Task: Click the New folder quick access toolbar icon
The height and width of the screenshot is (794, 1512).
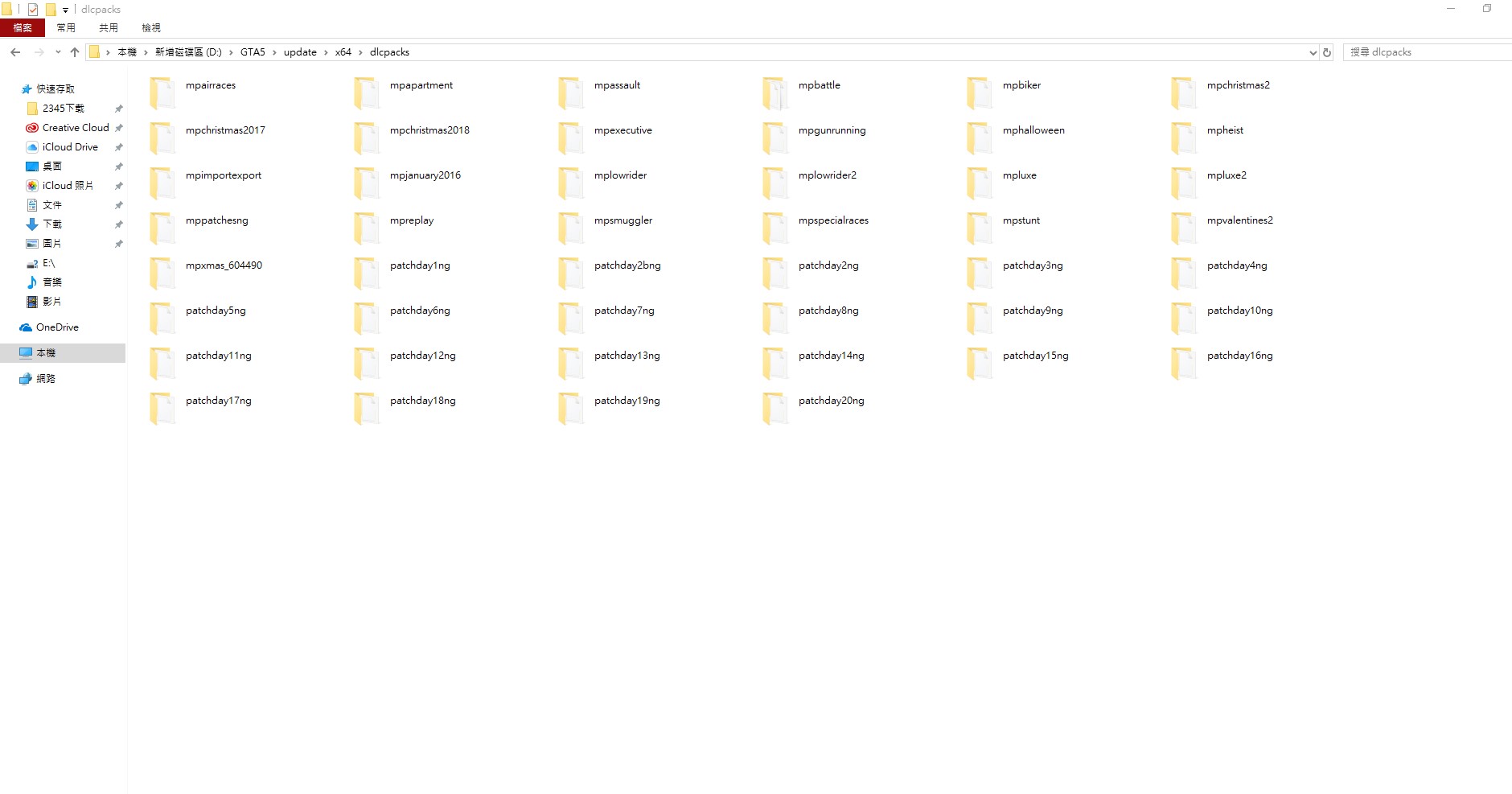Action: tap(51, 10)
